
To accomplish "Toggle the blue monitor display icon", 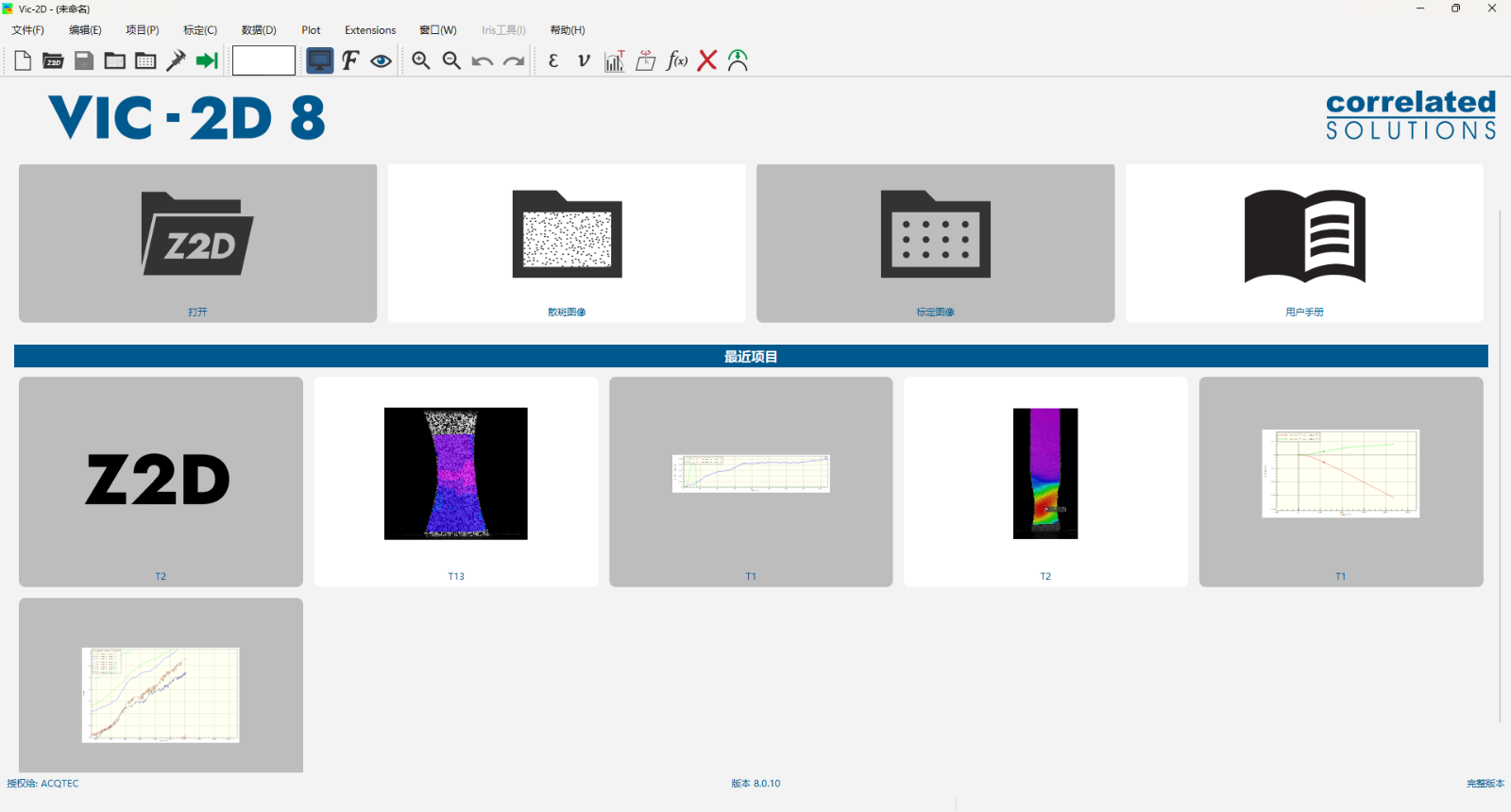I will (x=320, y=60).
